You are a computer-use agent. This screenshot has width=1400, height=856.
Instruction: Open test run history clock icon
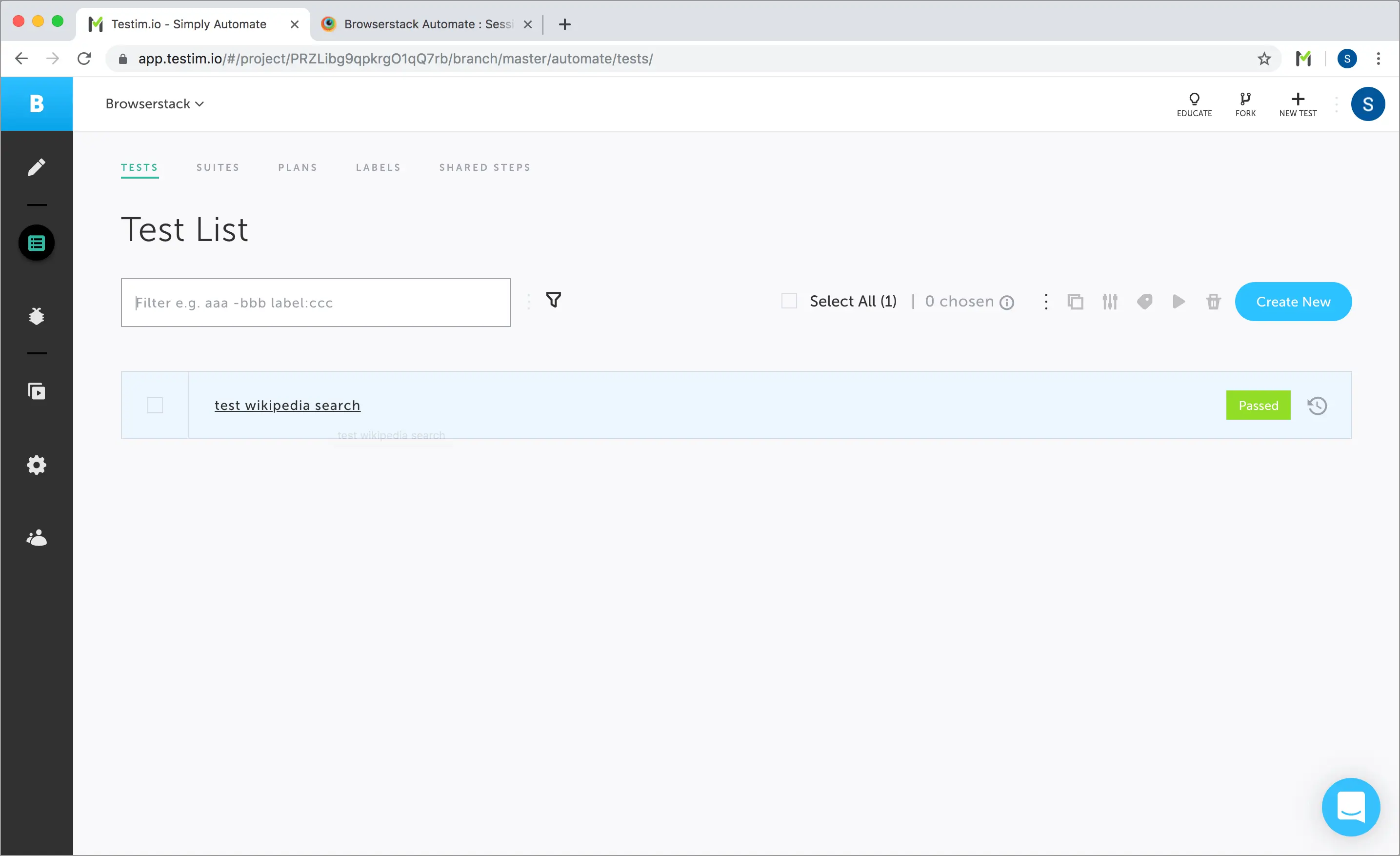pyautogui.click(x=1317, y=405)
